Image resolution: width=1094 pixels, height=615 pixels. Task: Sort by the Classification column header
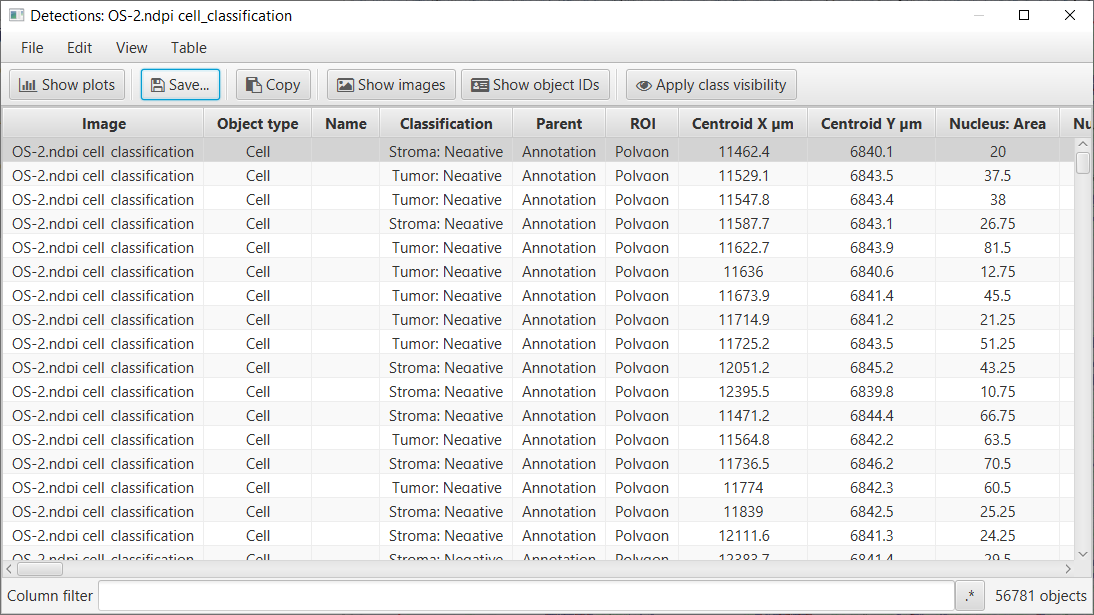(x=446, y=124)
